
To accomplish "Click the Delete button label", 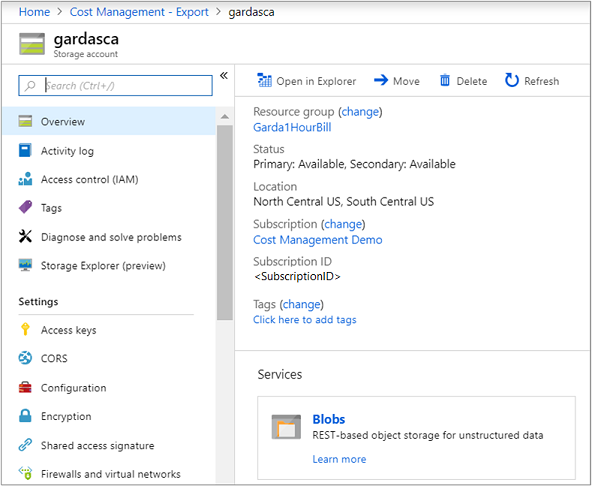I will click(472, 81).
